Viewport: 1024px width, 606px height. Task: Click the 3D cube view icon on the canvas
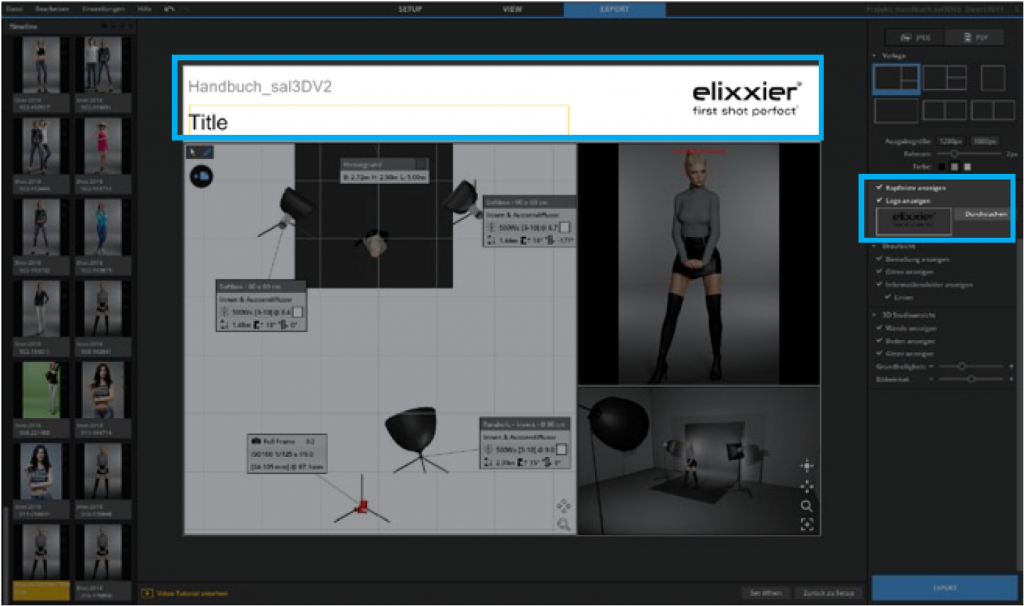pos(201,177)
